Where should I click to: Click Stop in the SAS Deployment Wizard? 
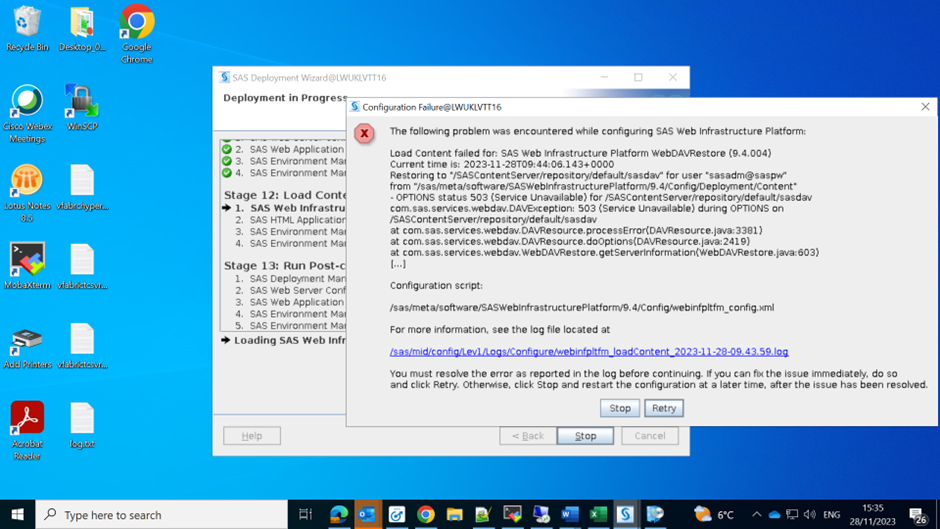tap(585, 436)
